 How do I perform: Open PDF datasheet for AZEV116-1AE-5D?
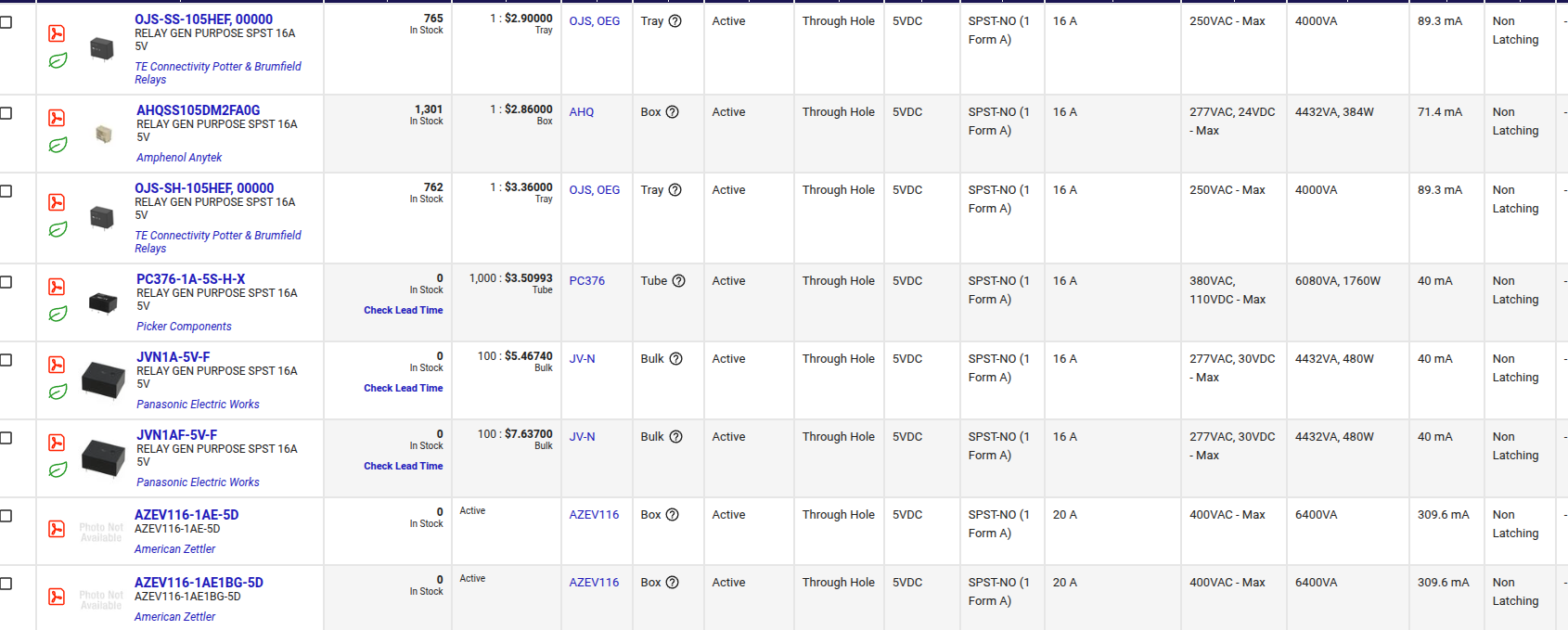pyautogui.click(x=57, y=529)
